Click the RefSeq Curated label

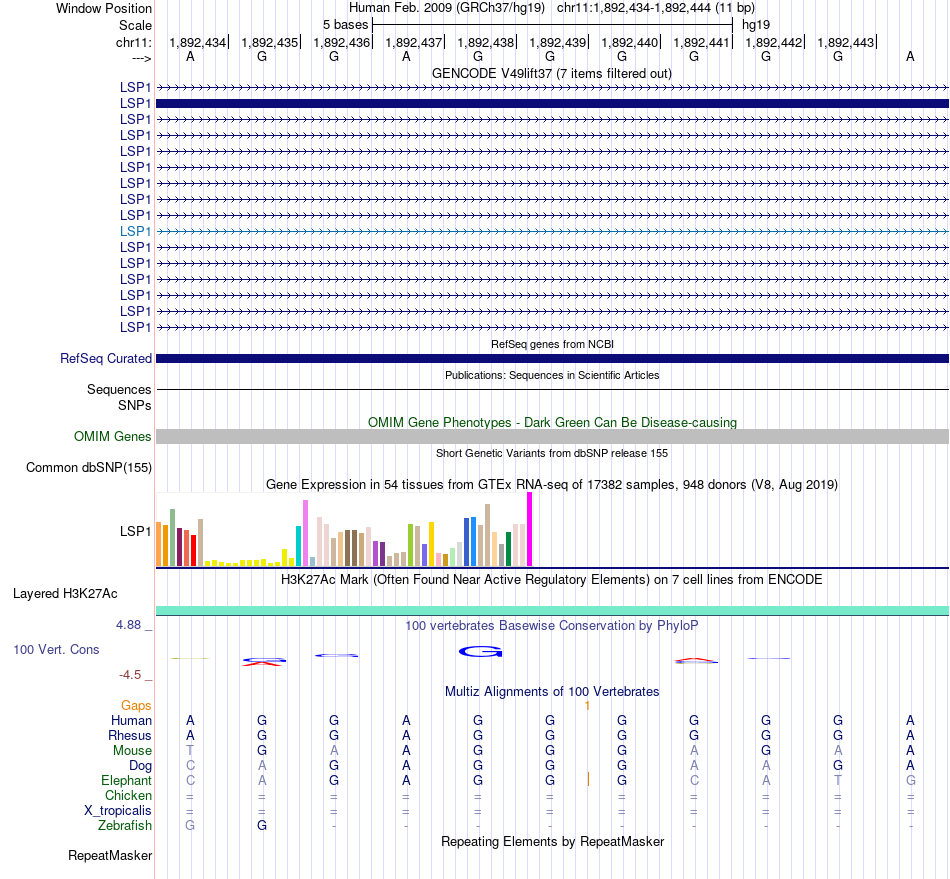105,359
